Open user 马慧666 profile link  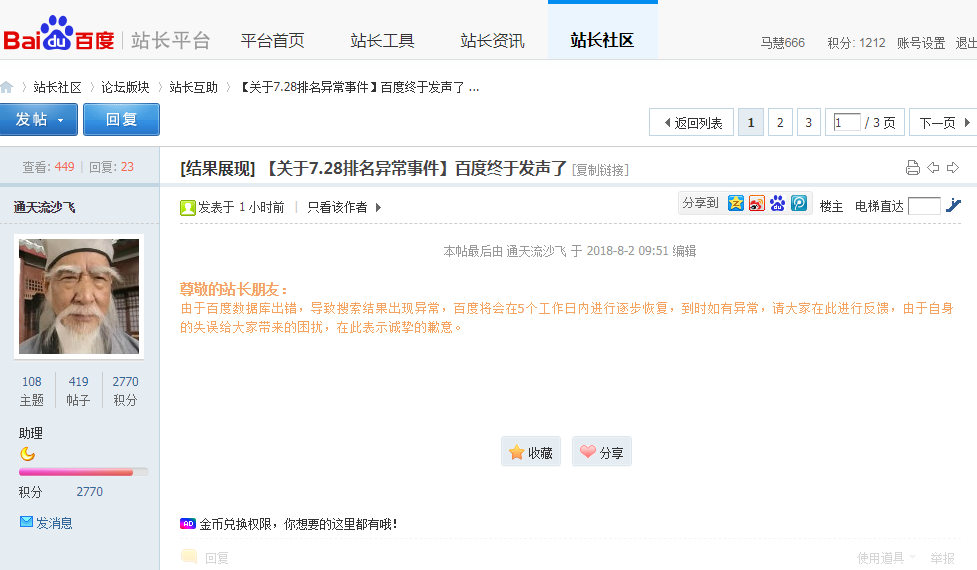[x=783, y=43]
